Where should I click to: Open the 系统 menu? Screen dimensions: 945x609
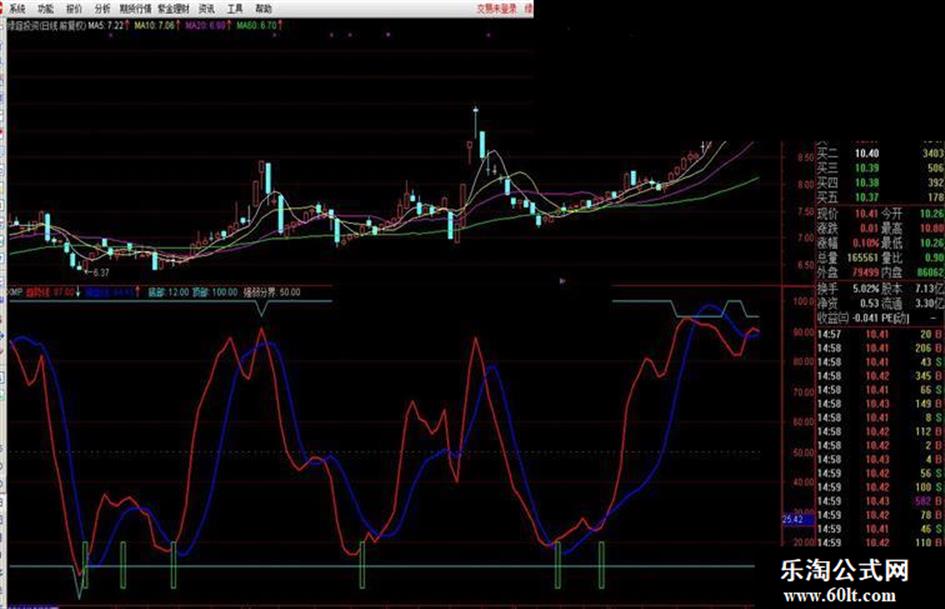pyautogui.click(x=16, y=9)
